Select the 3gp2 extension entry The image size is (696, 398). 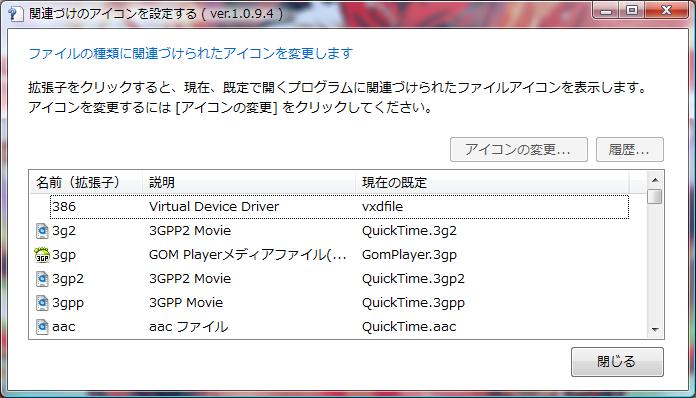coord(68,279)
